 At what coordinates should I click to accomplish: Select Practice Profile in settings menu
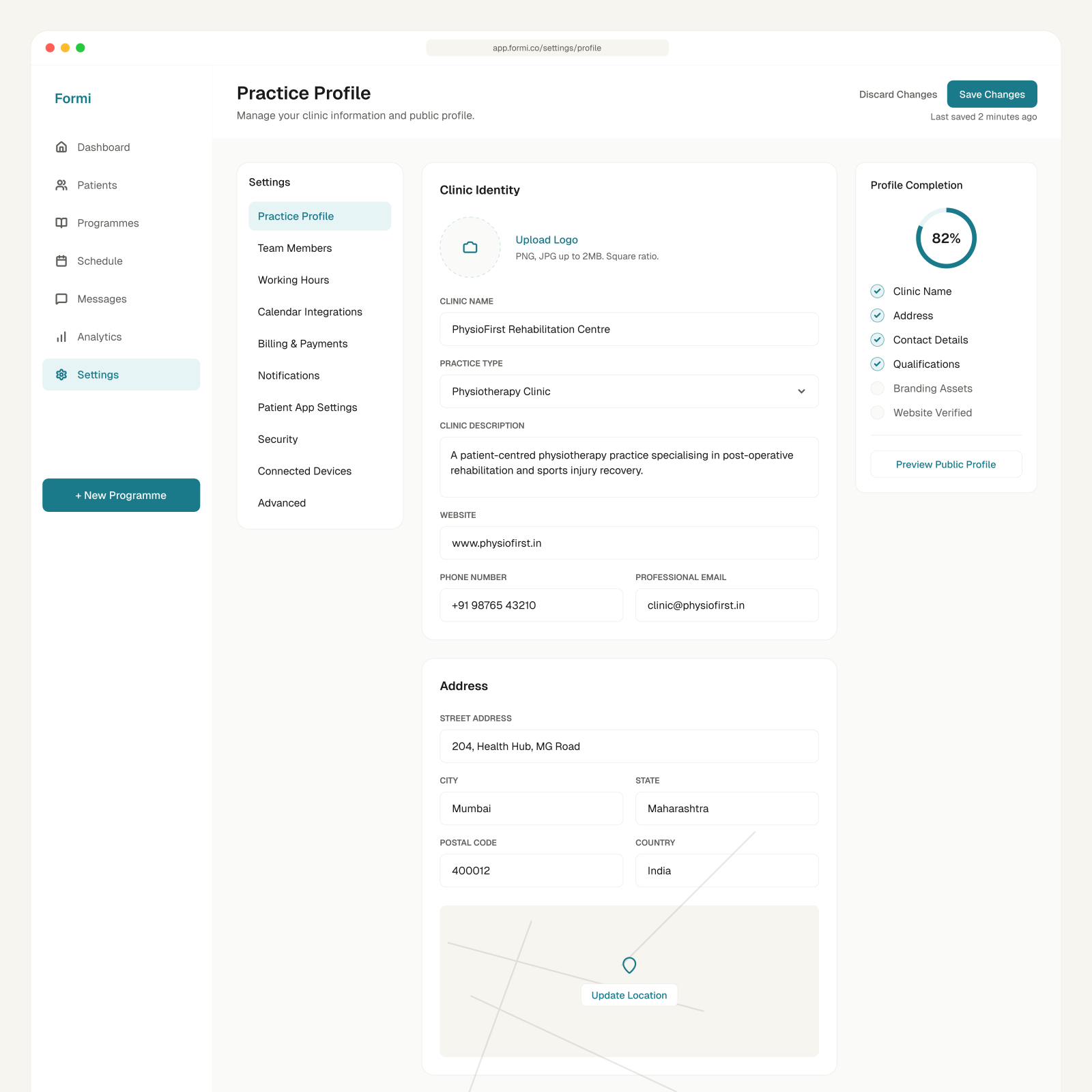(x=319, y=216)
